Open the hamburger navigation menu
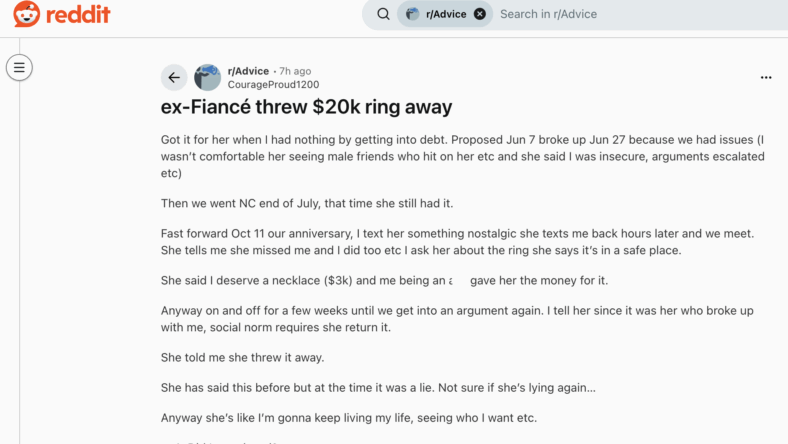Viewport: 788px width, 444px height. pos(19,67)
